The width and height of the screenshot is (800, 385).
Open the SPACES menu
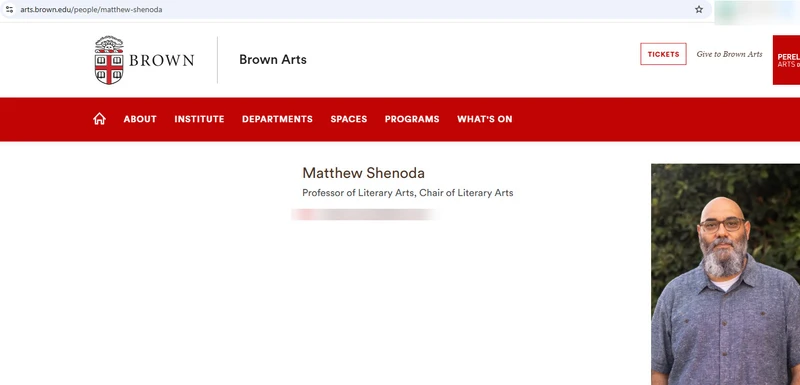(x=348, y=119)
